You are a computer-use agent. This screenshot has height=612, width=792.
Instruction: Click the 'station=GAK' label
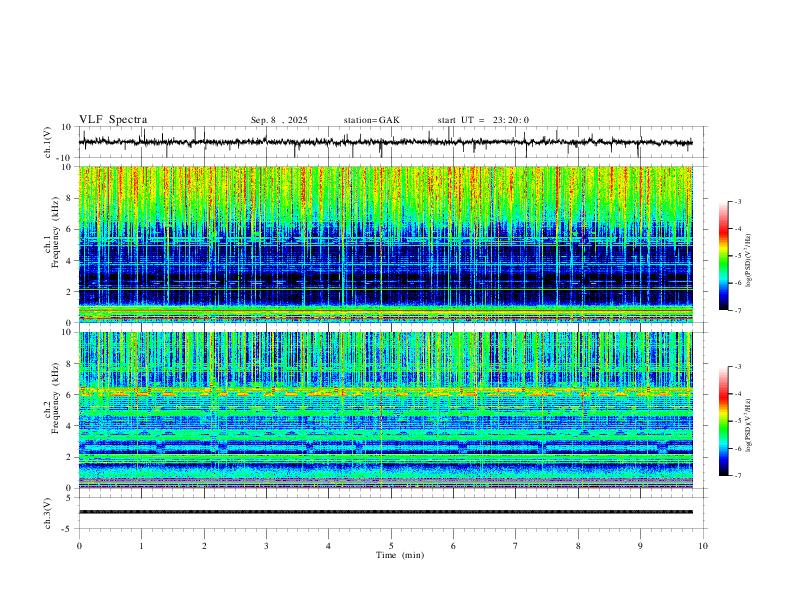click(371, 120)
